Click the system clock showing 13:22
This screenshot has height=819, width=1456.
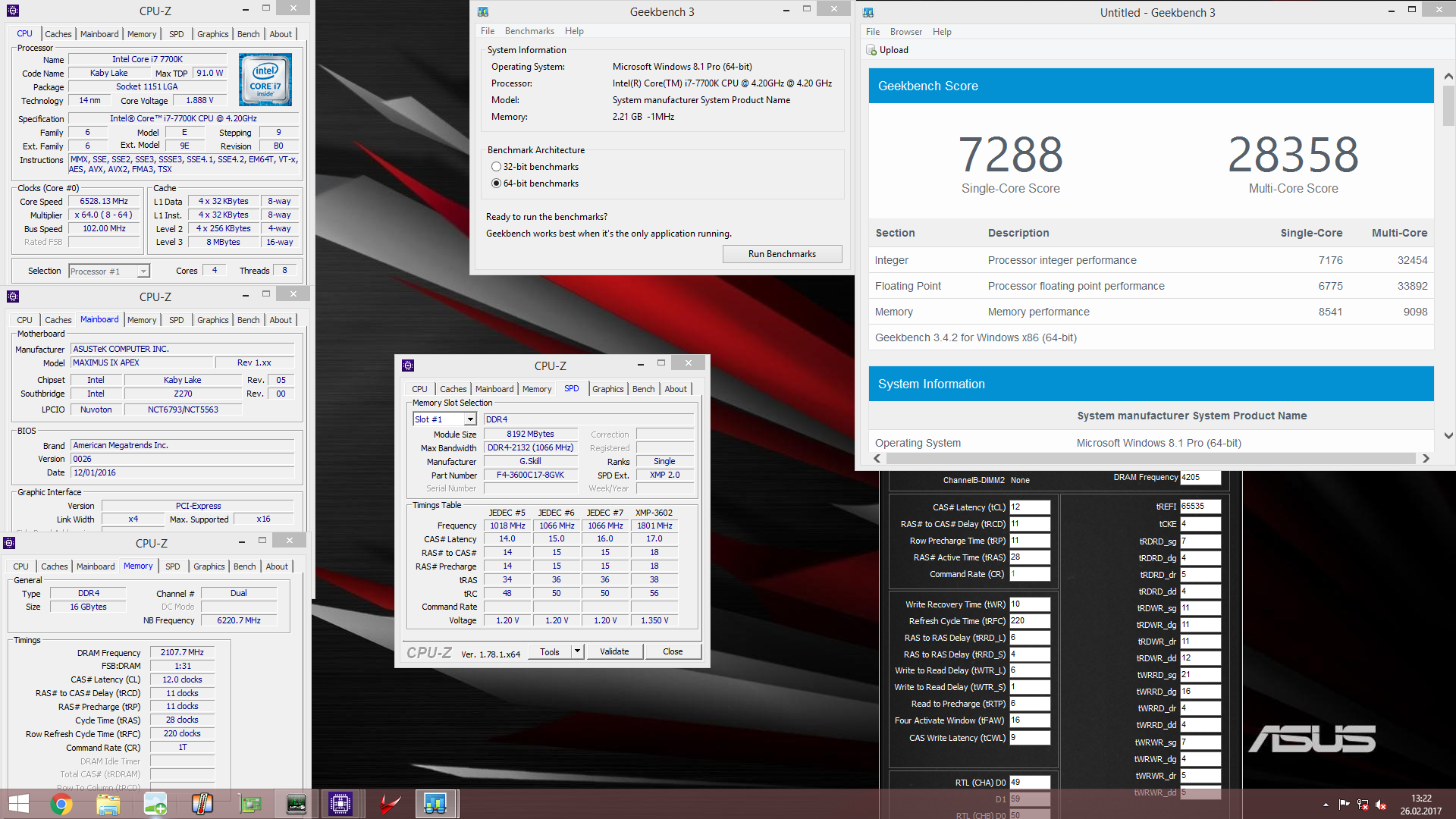pos(1420,799)
